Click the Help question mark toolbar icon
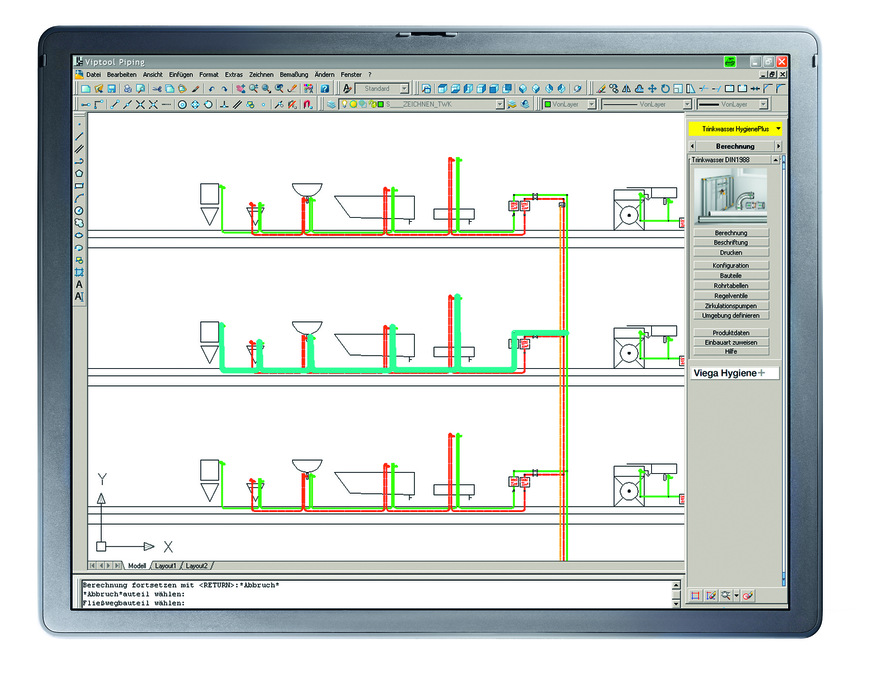This screenshot has height=681, width=872. [x=325, y=89]
